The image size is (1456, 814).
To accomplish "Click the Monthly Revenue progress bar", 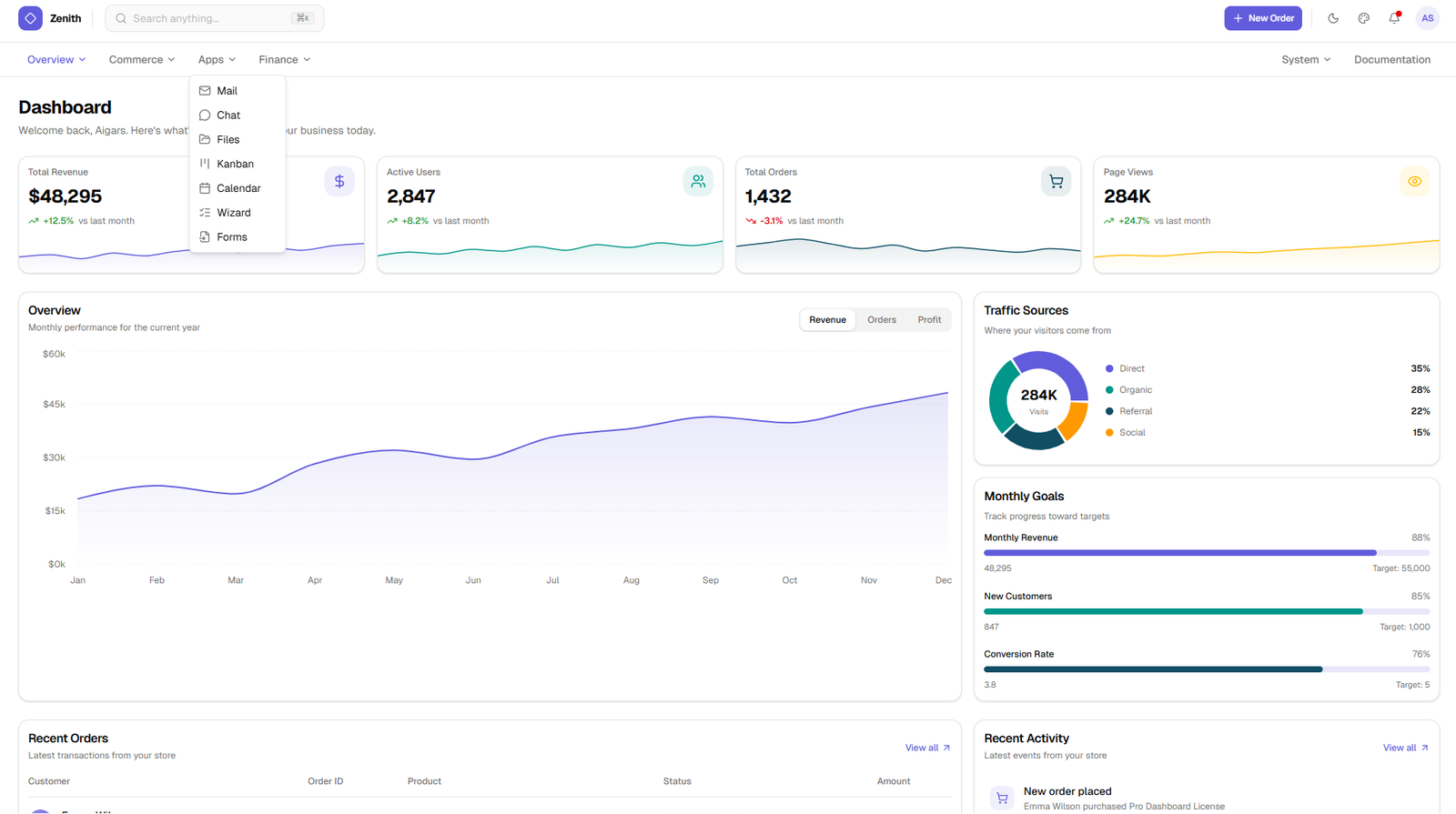I will (x=1207, y=553).
